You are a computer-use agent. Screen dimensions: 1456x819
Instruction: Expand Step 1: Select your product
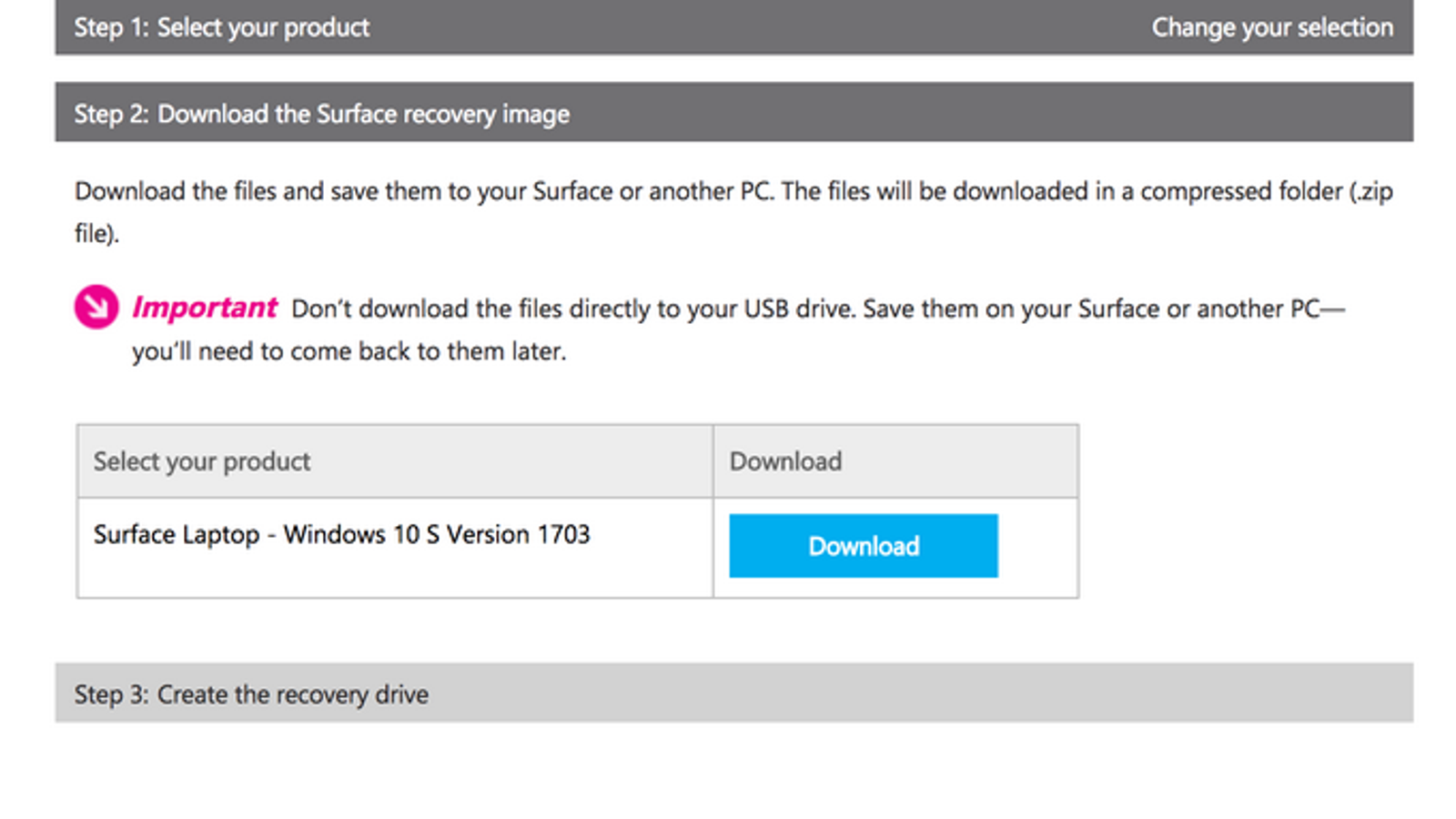click(222, 27)
